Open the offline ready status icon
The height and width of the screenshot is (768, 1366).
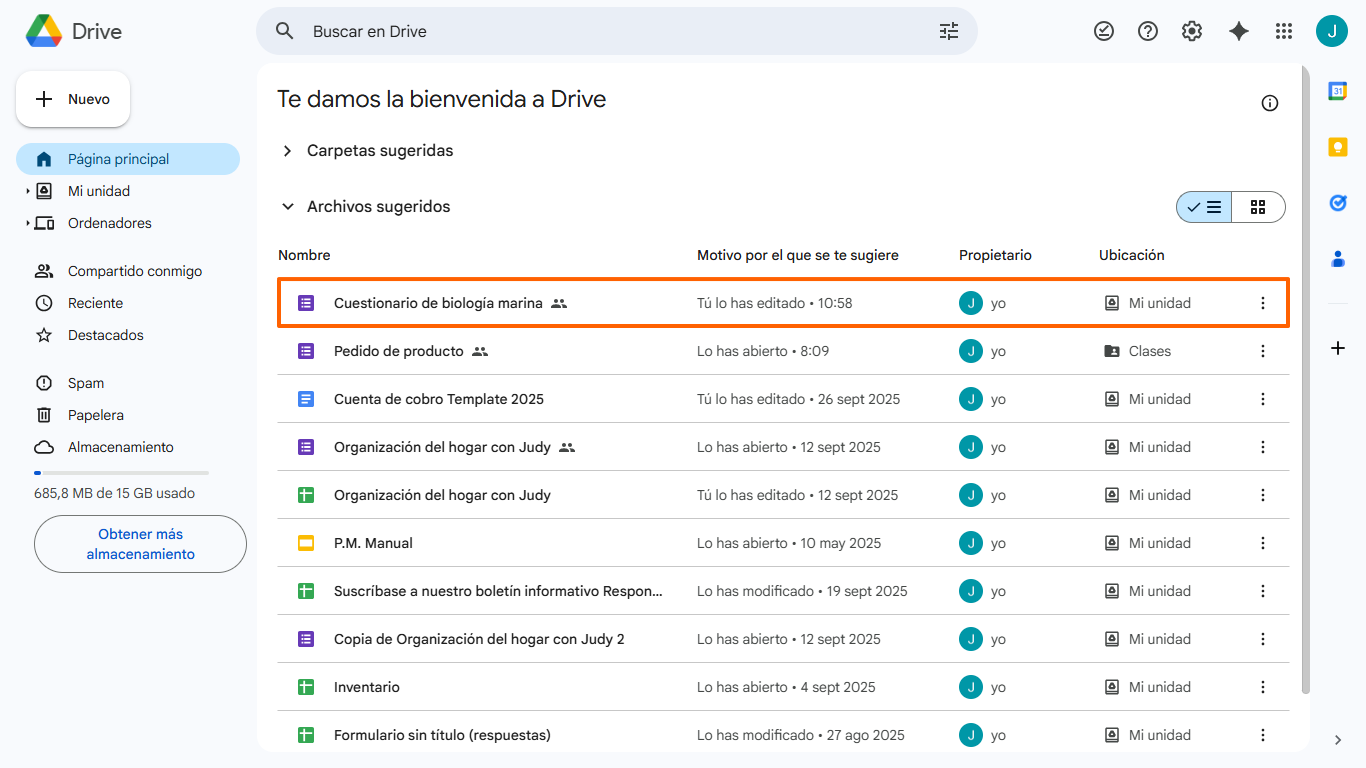coord(1104,31)
